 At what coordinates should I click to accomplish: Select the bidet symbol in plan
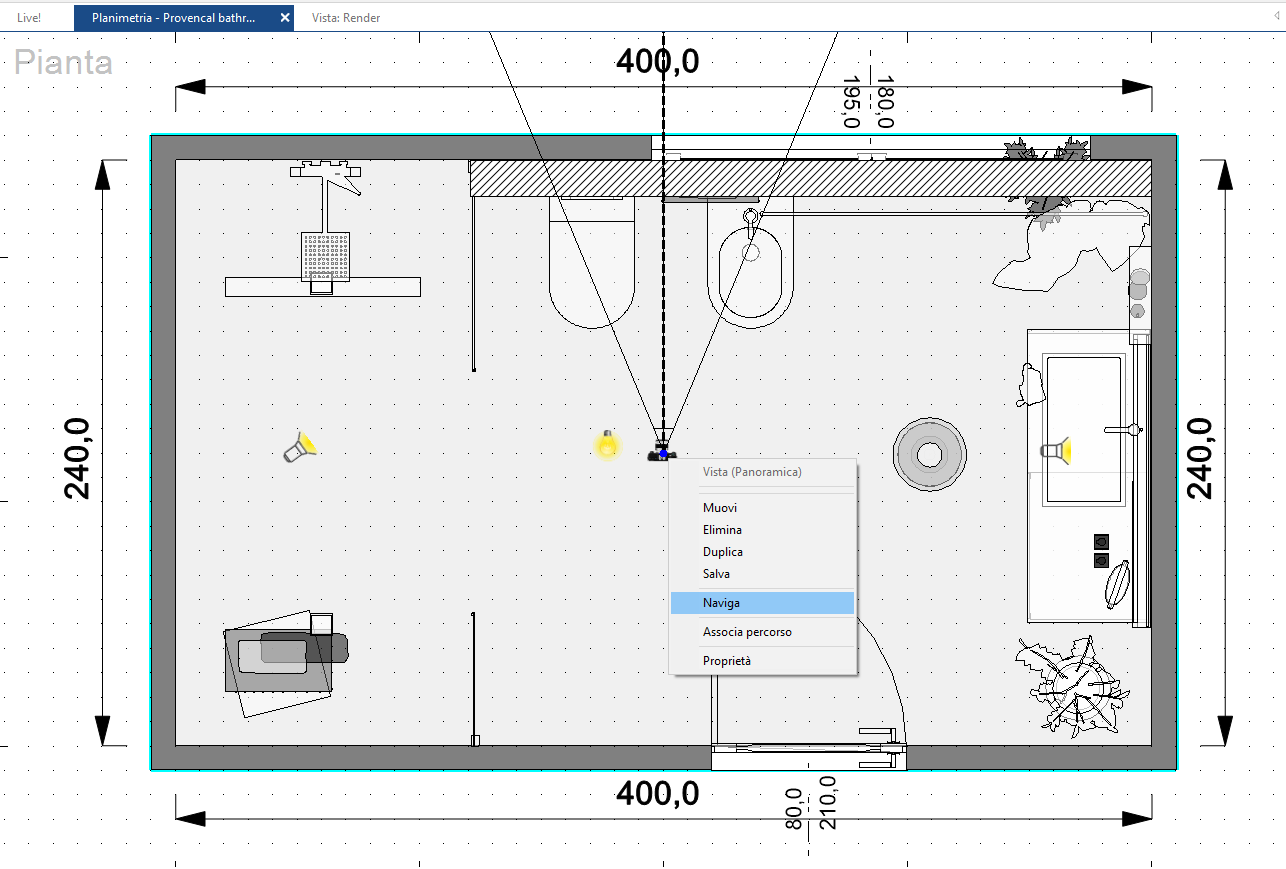[x=750, y=264]
